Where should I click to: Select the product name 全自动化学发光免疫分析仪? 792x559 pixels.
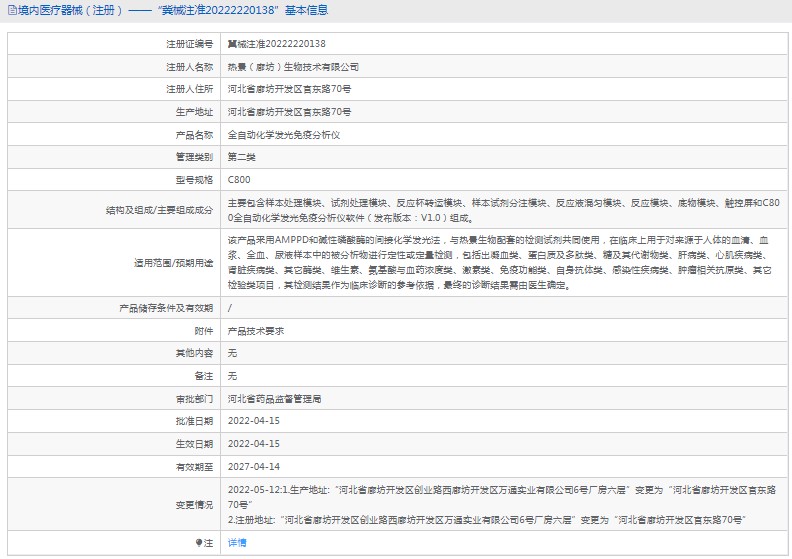pos(284,135)
